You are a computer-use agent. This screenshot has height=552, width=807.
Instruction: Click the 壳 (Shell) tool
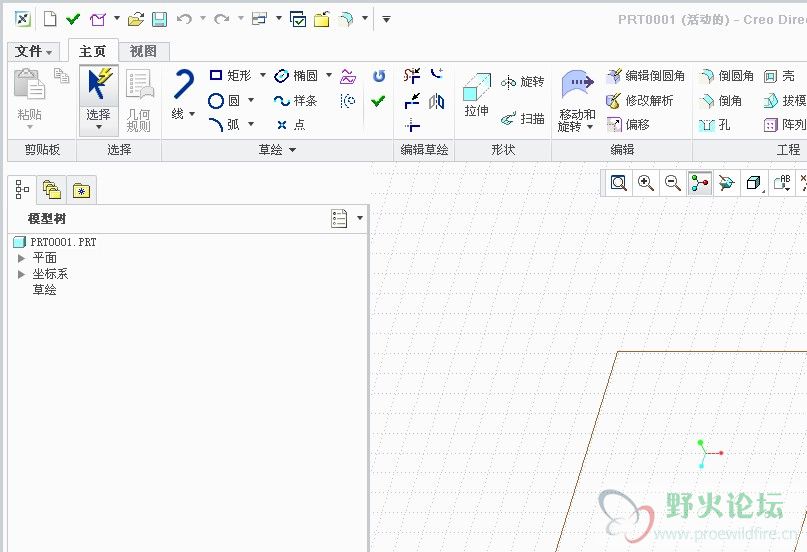[x=779, y=76]
